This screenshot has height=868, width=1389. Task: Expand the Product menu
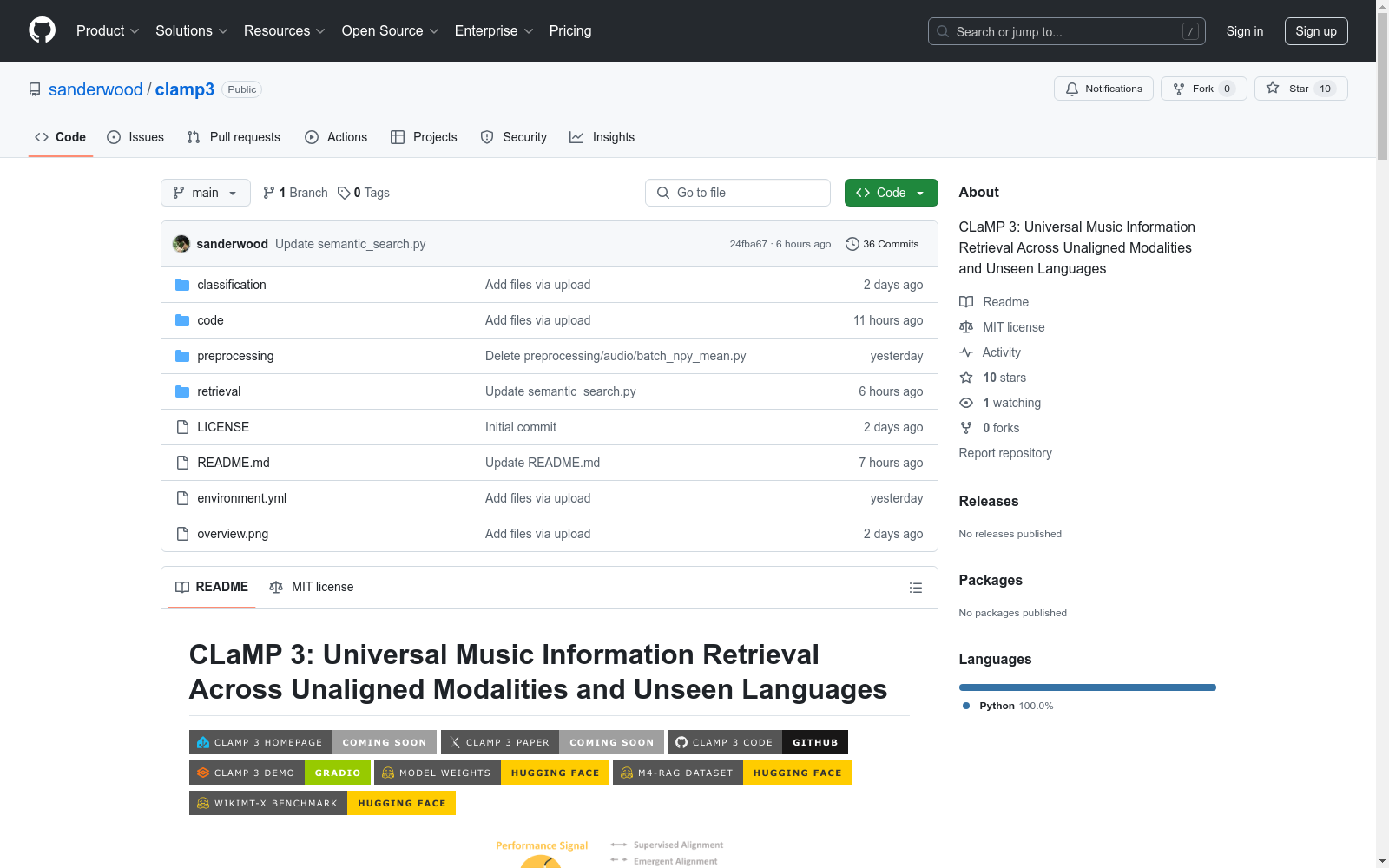tap(108, 31)
